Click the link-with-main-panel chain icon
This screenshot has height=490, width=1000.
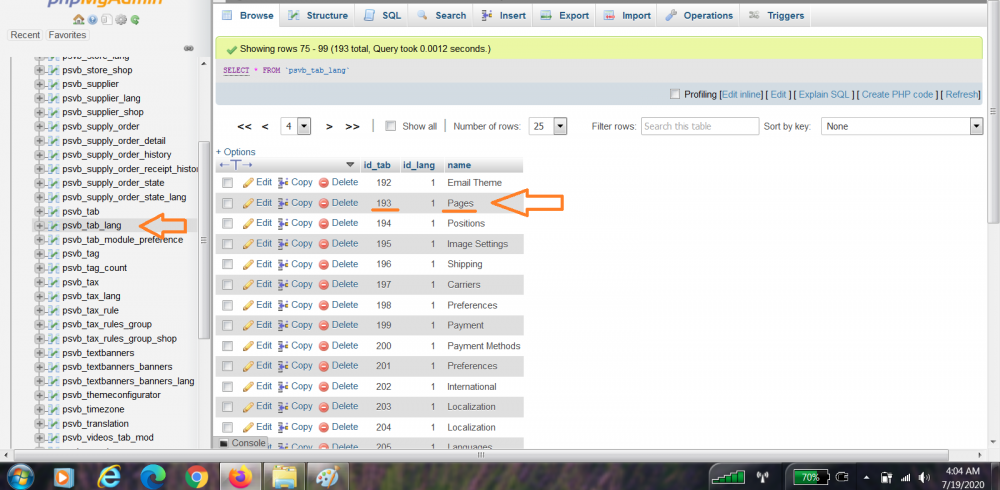coord(188,48)
